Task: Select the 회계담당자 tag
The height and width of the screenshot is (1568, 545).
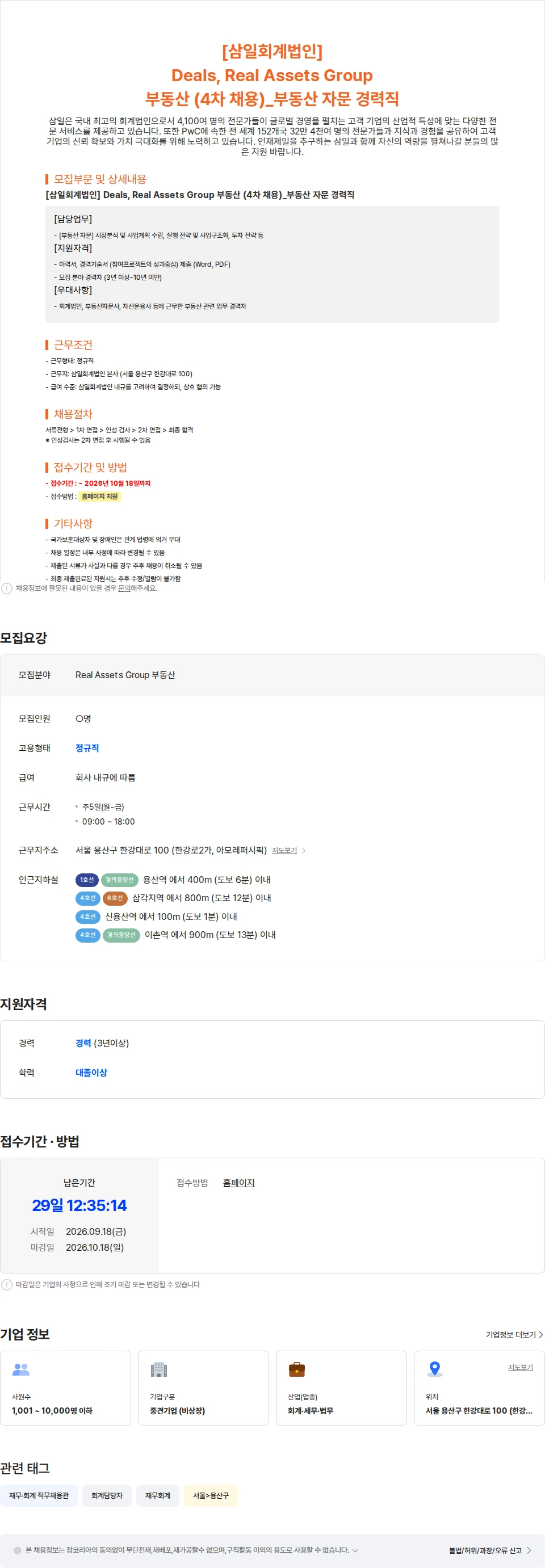Action: [107, 1495]
